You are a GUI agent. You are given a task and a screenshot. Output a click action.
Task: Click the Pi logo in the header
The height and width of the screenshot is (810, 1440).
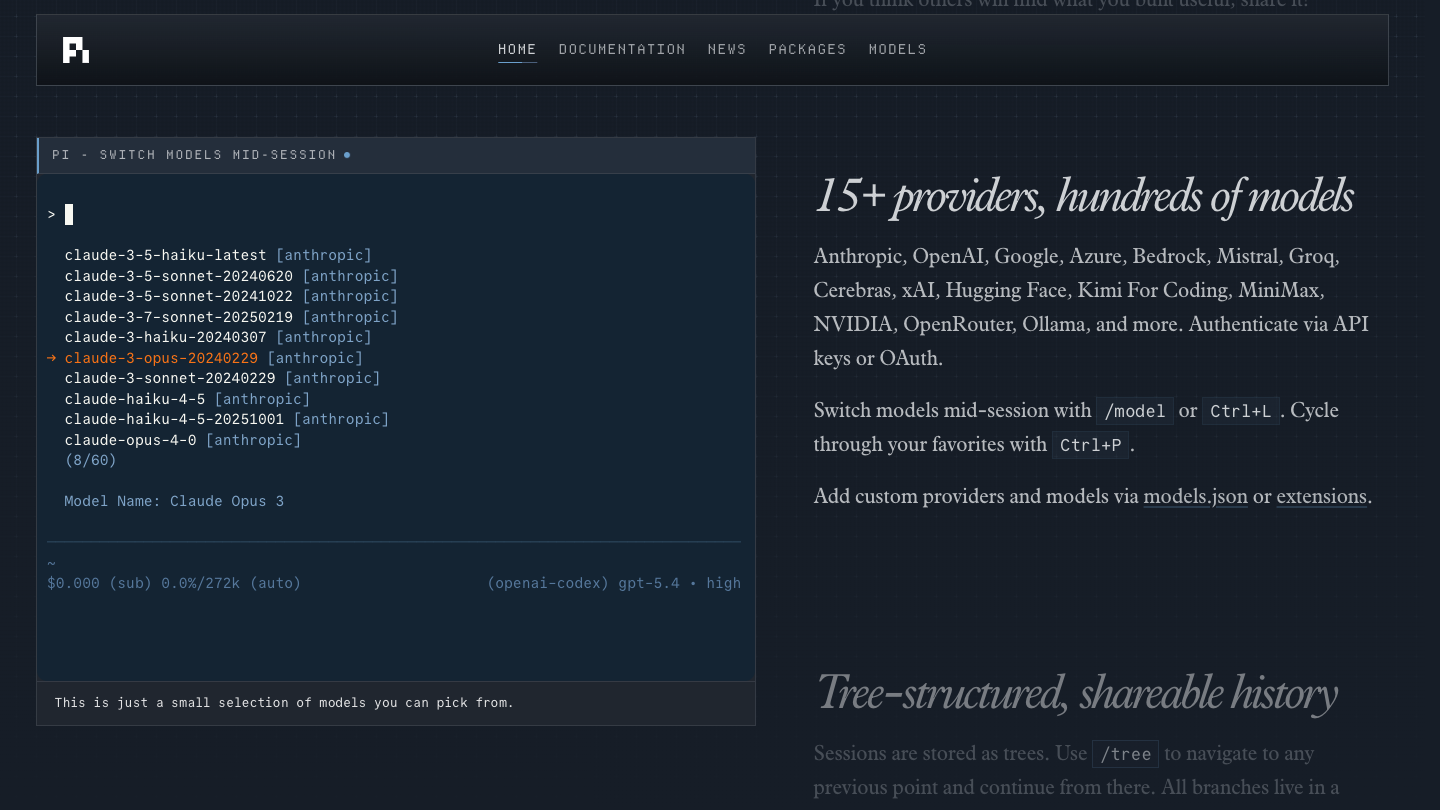(x=76, y=50)
